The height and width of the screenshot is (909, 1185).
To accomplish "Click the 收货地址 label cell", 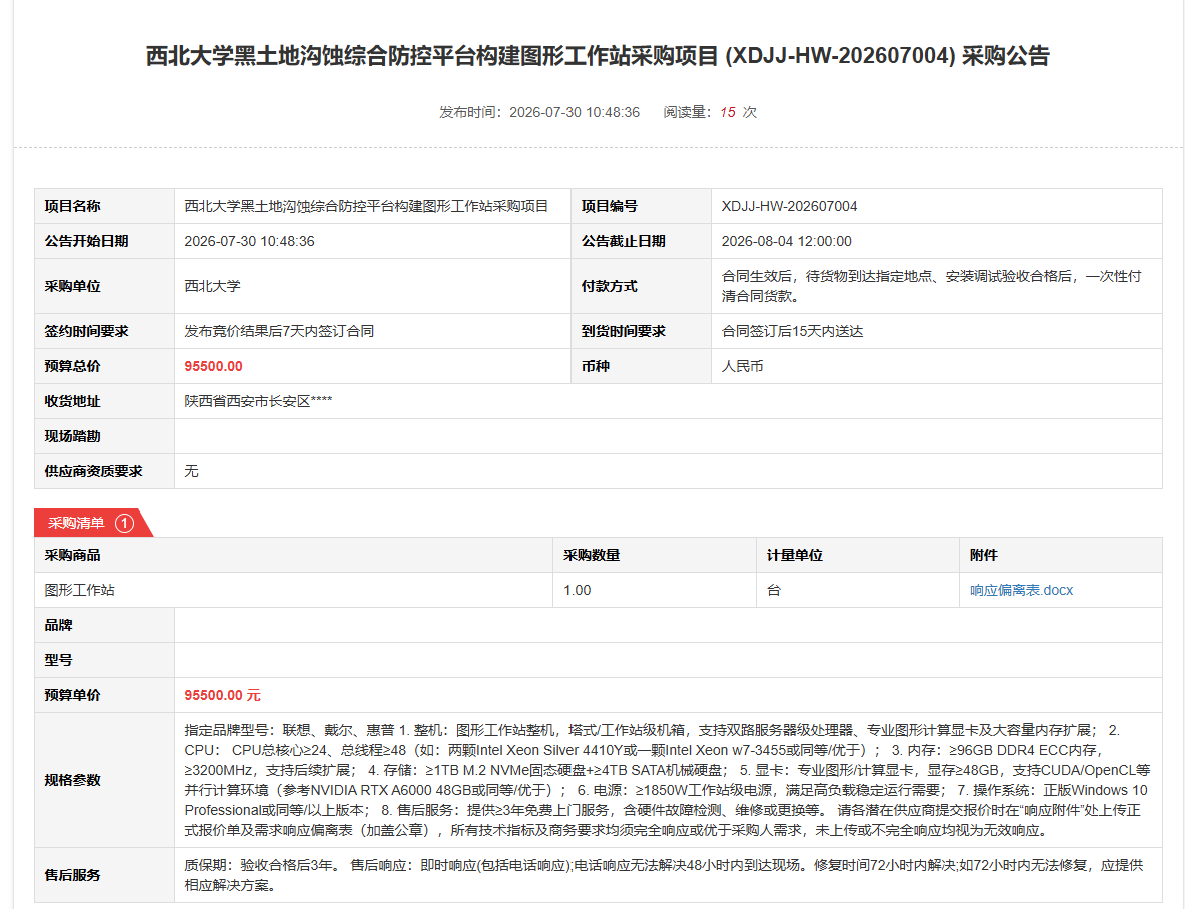I will [104, 401].
